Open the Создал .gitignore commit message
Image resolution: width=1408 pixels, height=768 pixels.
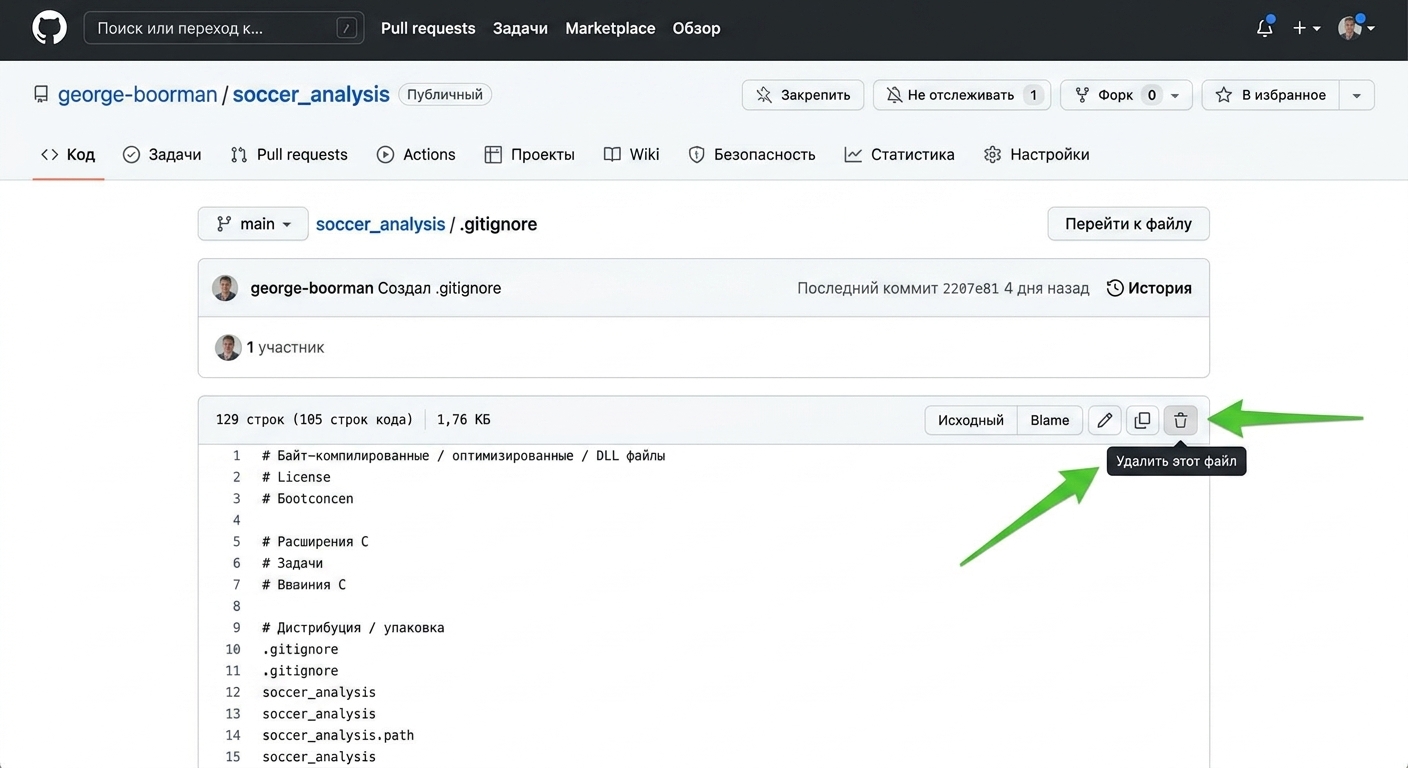[439, 288]
